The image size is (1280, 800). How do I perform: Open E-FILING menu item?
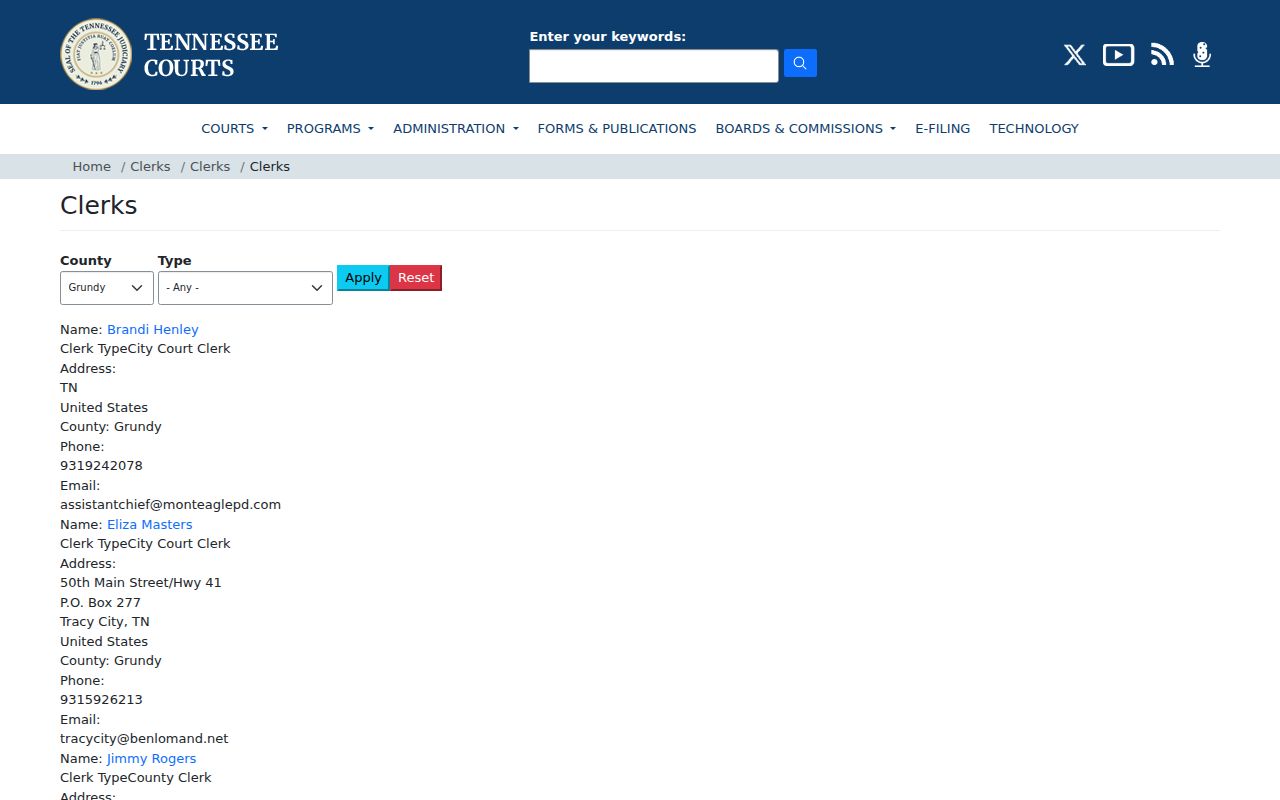coord(942,128)
